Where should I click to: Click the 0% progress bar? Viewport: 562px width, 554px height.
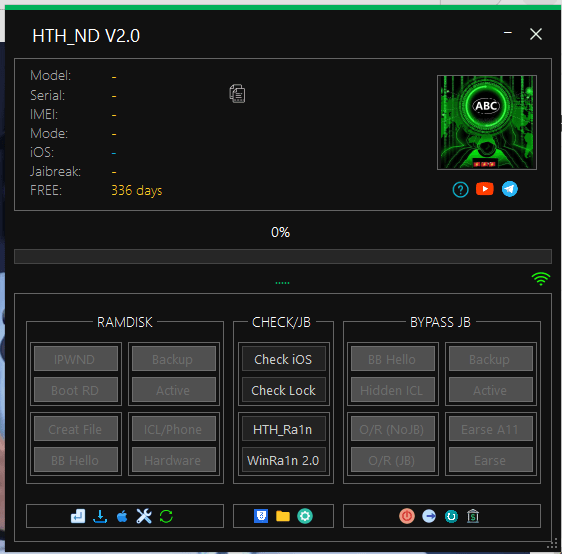pyautogui.click(x=282, y=256)
